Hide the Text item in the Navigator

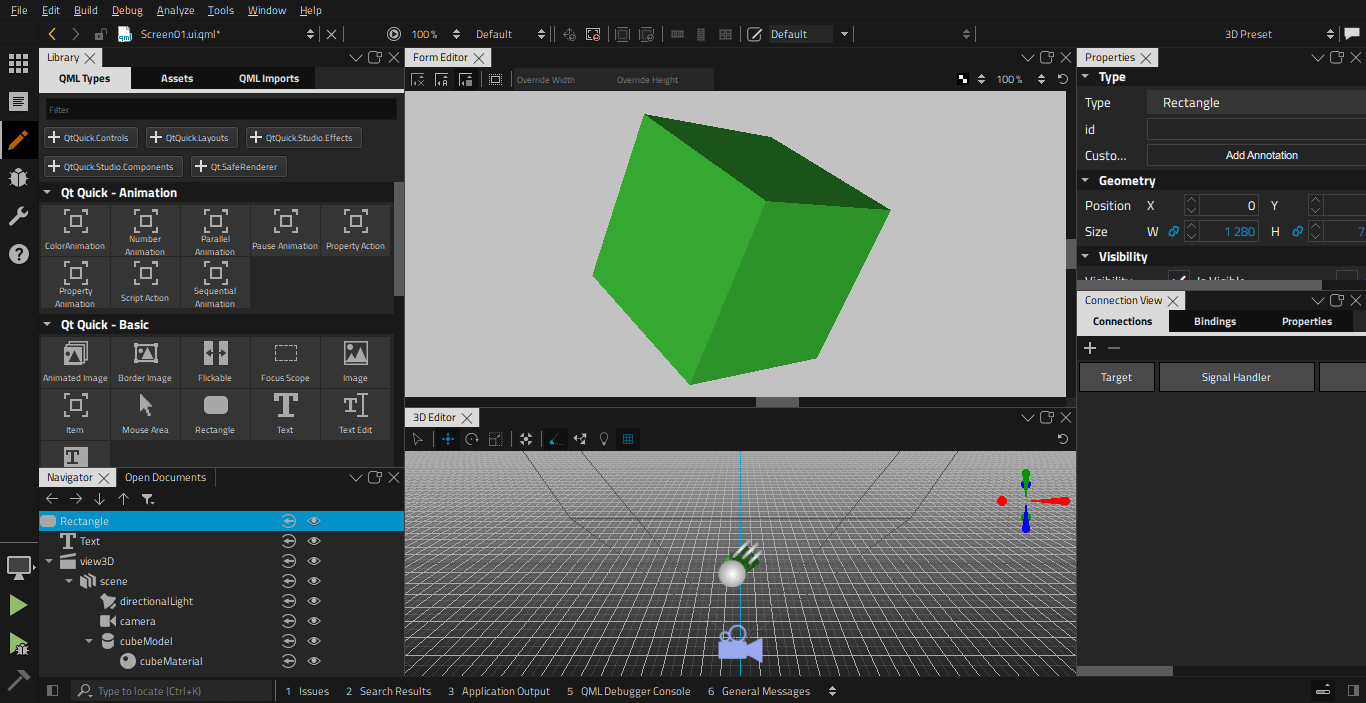(x=313, y=541)
